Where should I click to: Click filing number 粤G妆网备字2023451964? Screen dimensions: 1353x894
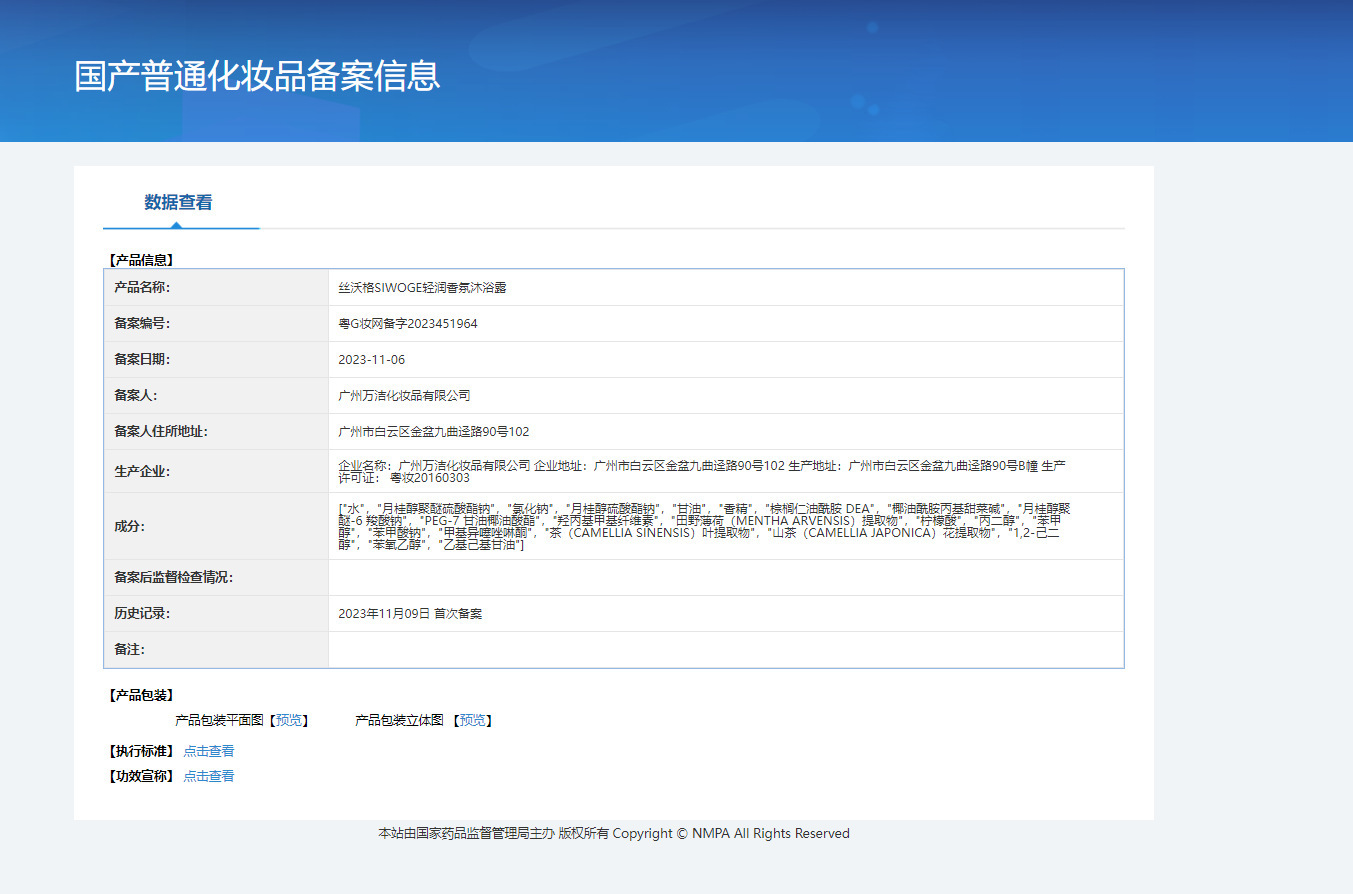tap(408, 324)
